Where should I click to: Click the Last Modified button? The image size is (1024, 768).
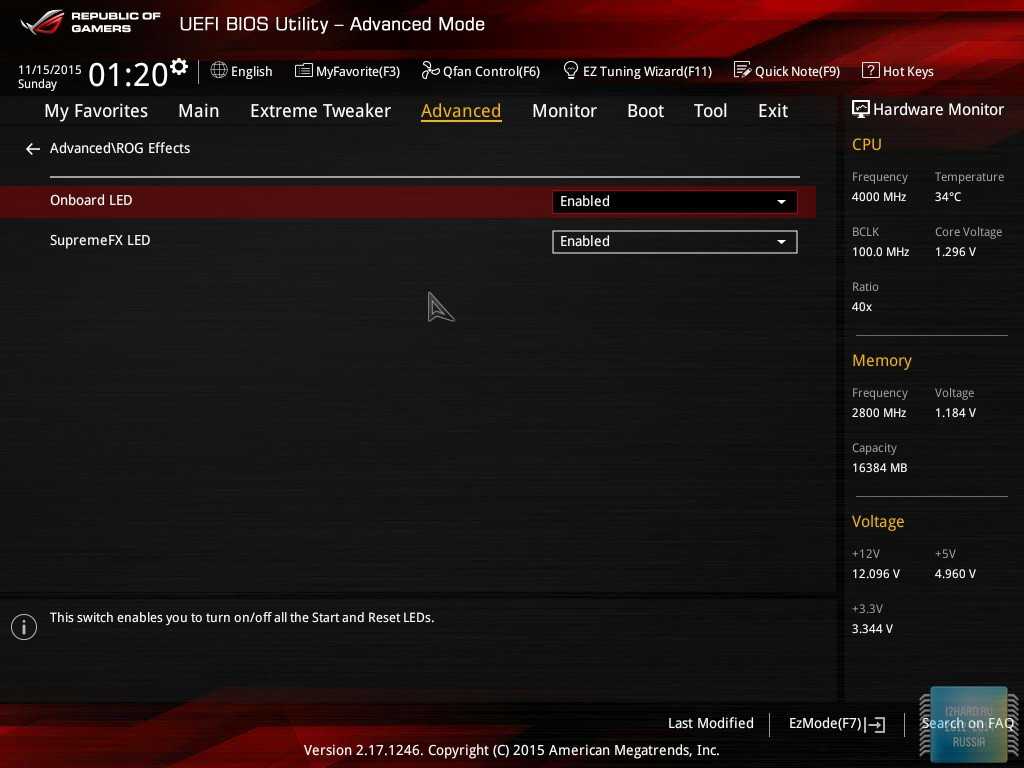pyautogui.click(x=710, y=724)
